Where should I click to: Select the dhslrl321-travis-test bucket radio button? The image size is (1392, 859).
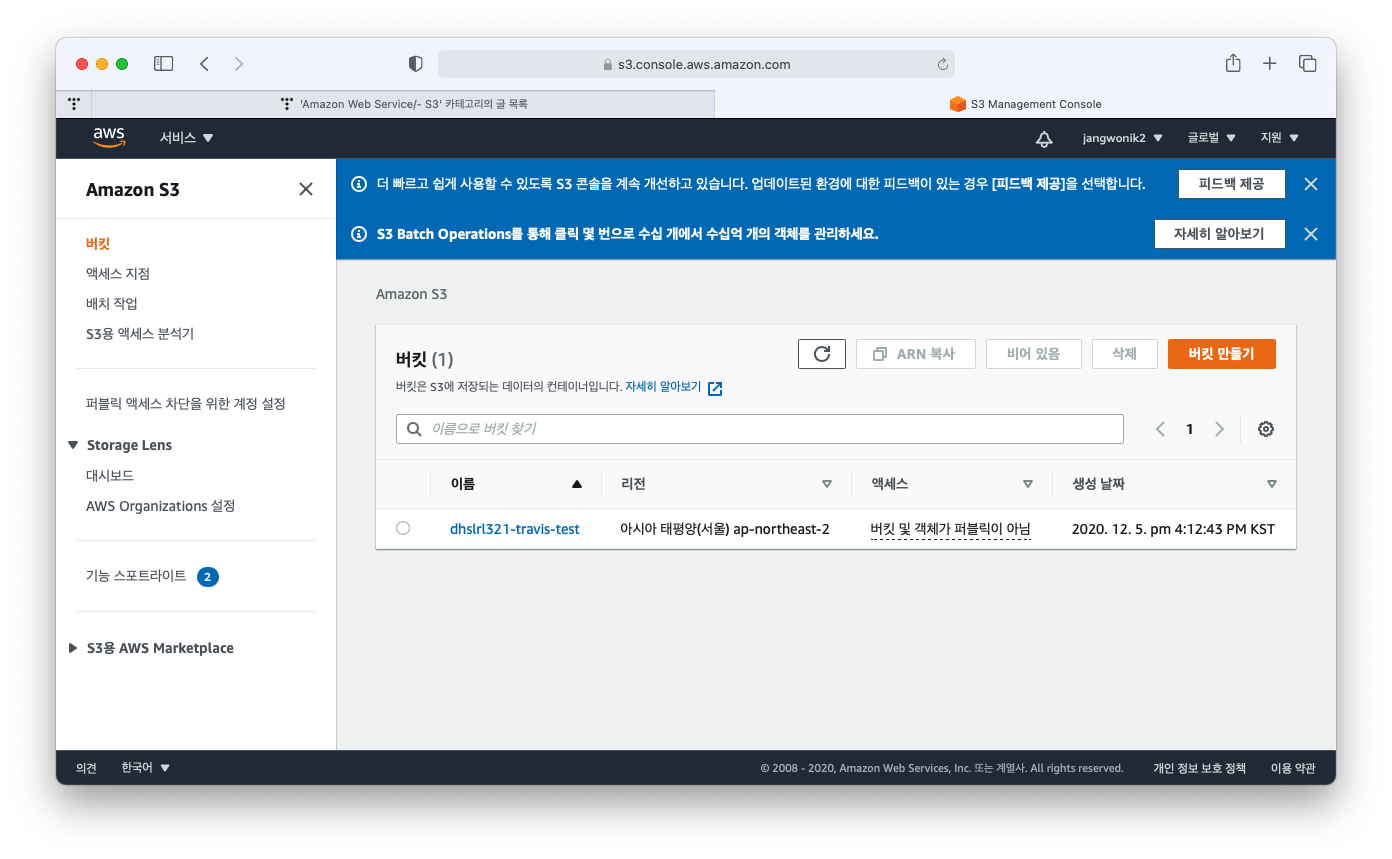tap(403, 528)
